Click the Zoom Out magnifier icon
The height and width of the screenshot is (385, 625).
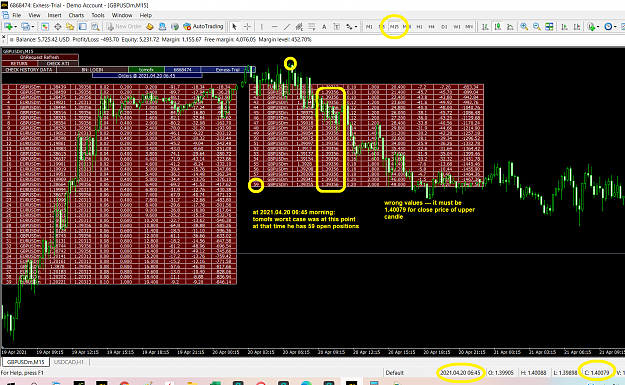click(537, 26)
